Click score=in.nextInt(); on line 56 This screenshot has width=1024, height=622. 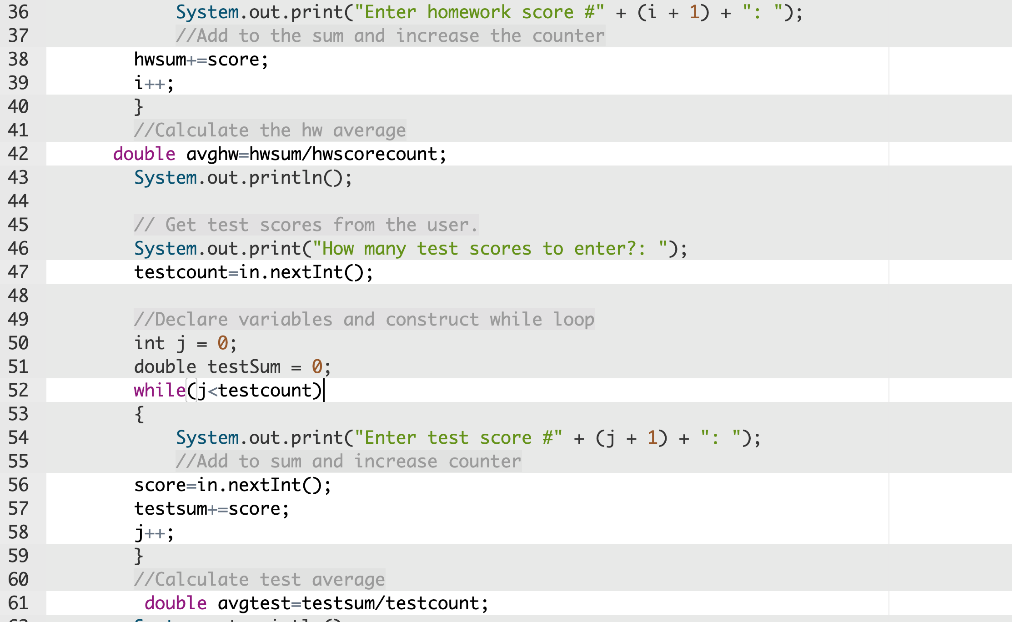coord(230,485)
